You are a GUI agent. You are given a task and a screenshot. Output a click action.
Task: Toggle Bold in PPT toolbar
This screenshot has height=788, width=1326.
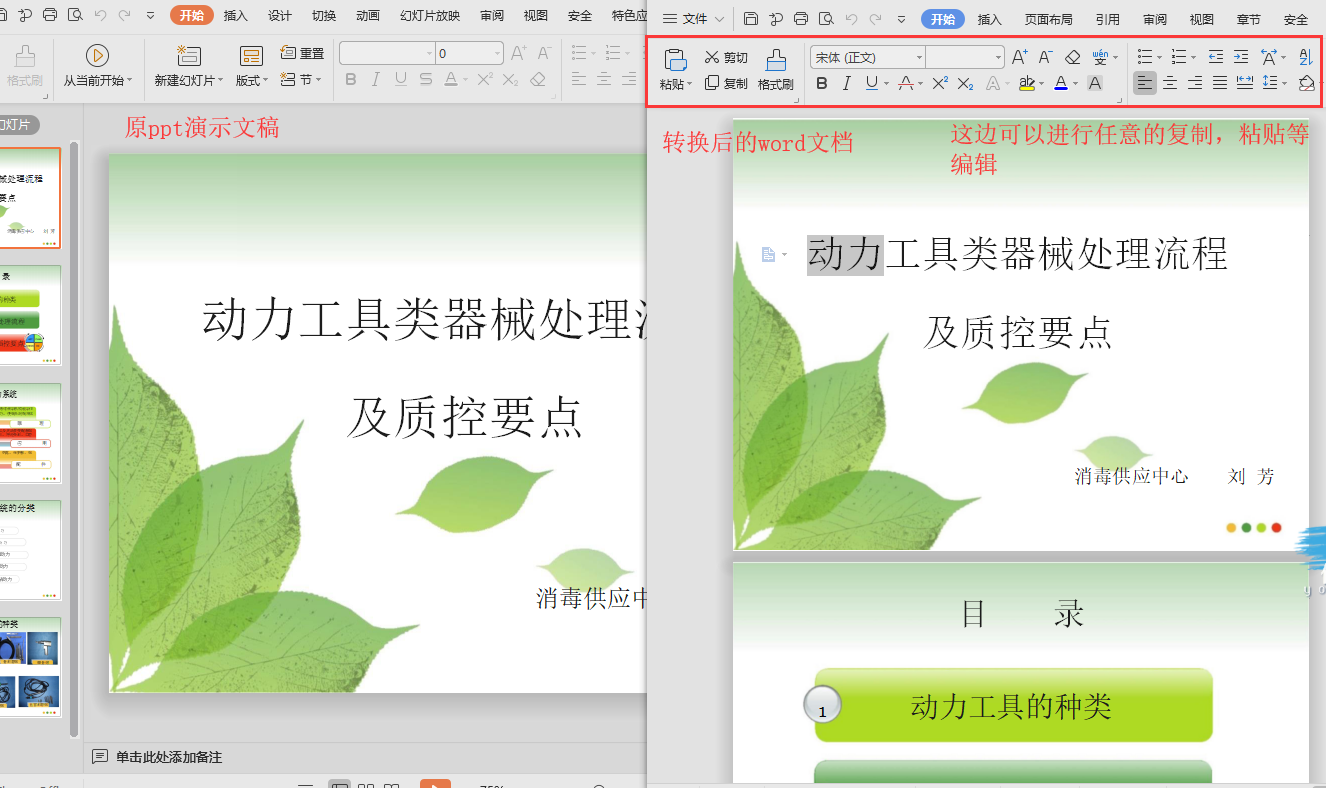[x=350, y=79]
